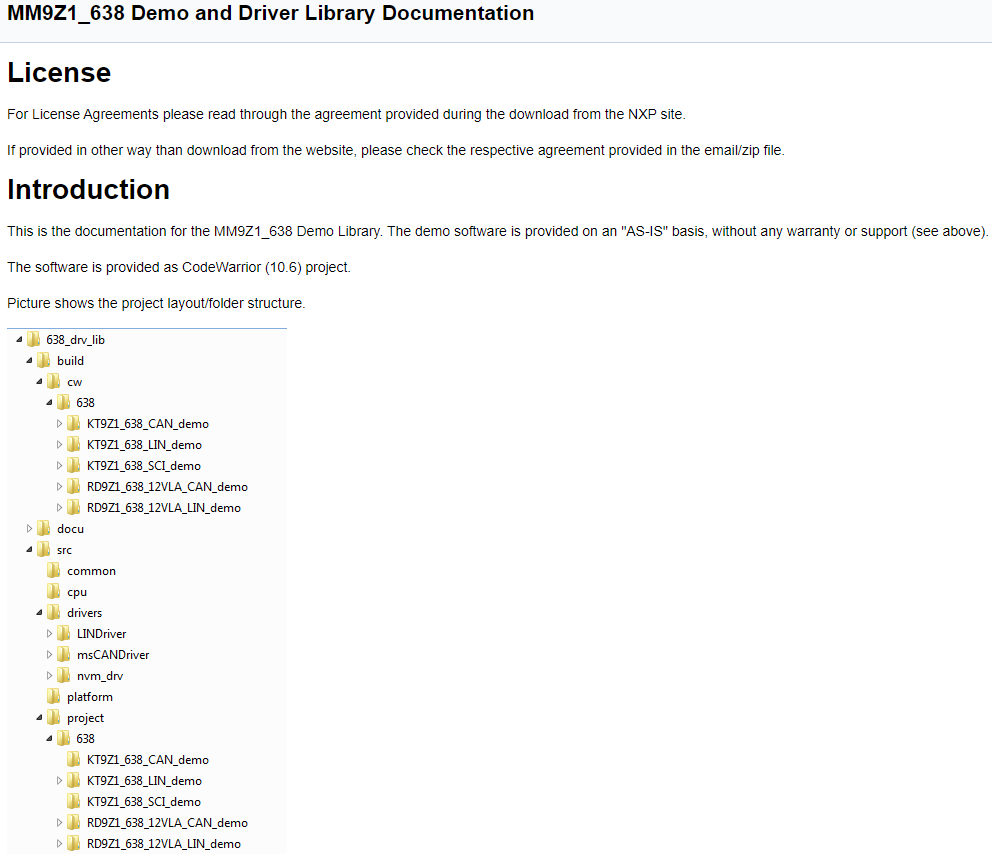Select the cw folder label
Image resolution: width=992 pixels, height=856 pixels.
click(75, 382)
